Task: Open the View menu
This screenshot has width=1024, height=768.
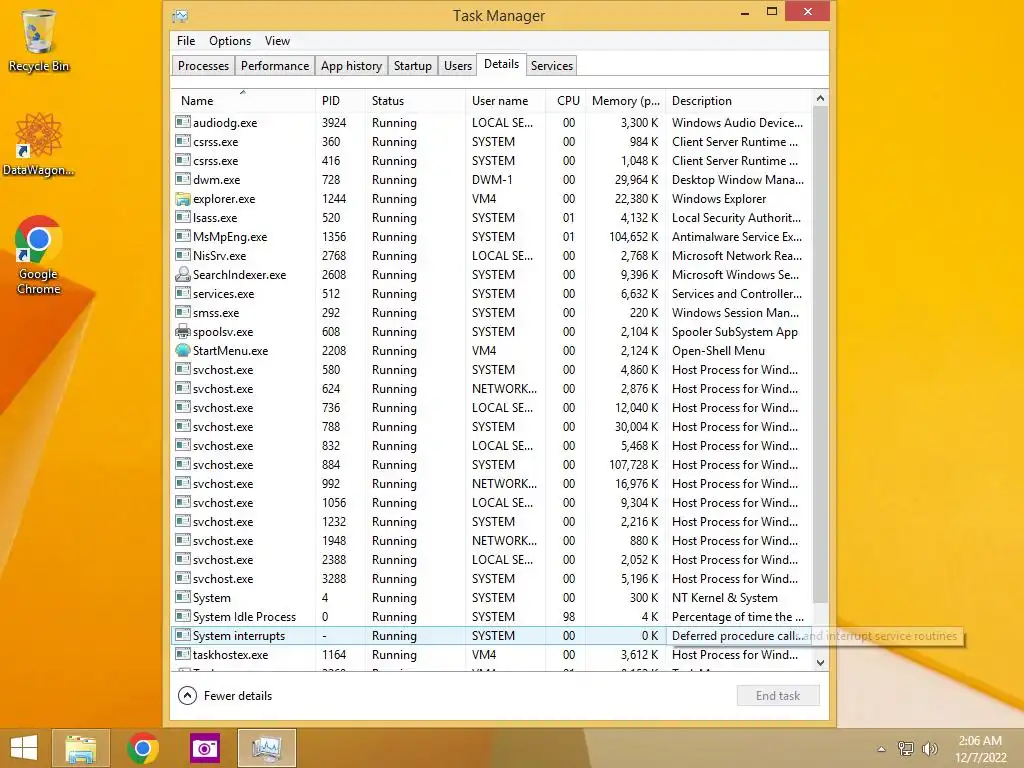Action: pyautogui.click(x=277, y=40)
